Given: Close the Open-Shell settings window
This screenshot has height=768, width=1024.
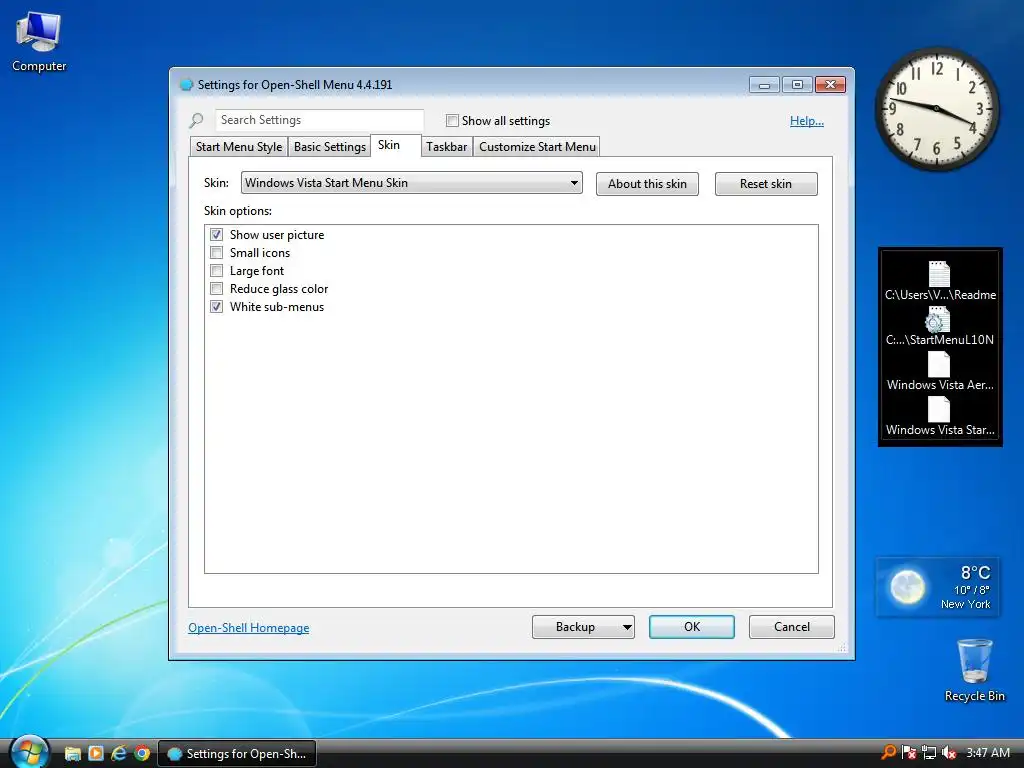Looking at the screenshot, I should (x=830, y=85).
